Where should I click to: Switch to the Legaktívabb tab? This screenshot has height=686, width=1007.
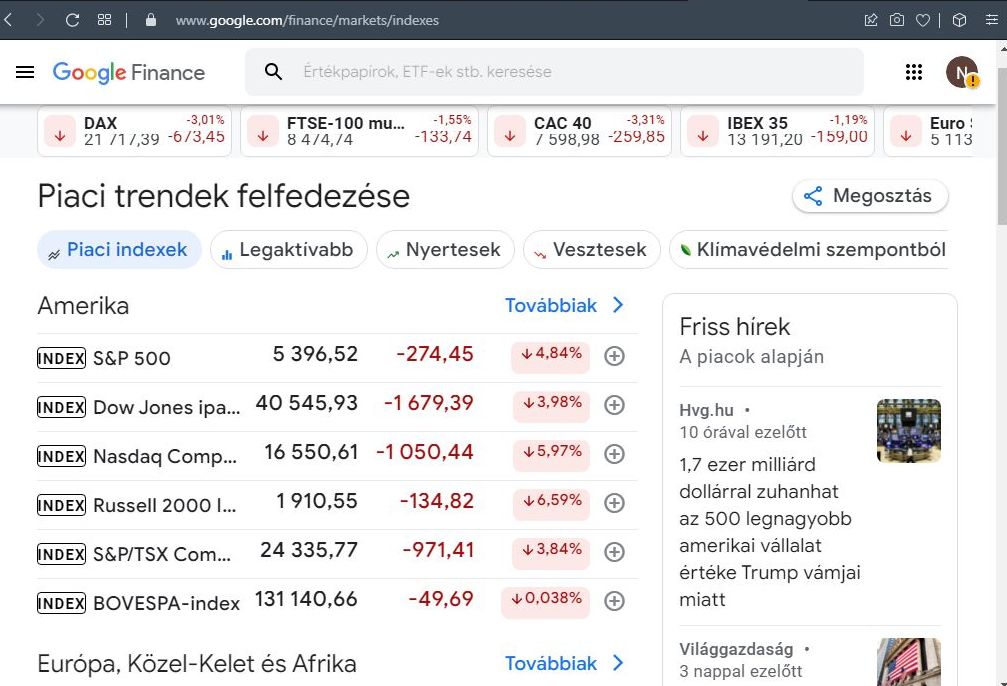tap(289, 249)
